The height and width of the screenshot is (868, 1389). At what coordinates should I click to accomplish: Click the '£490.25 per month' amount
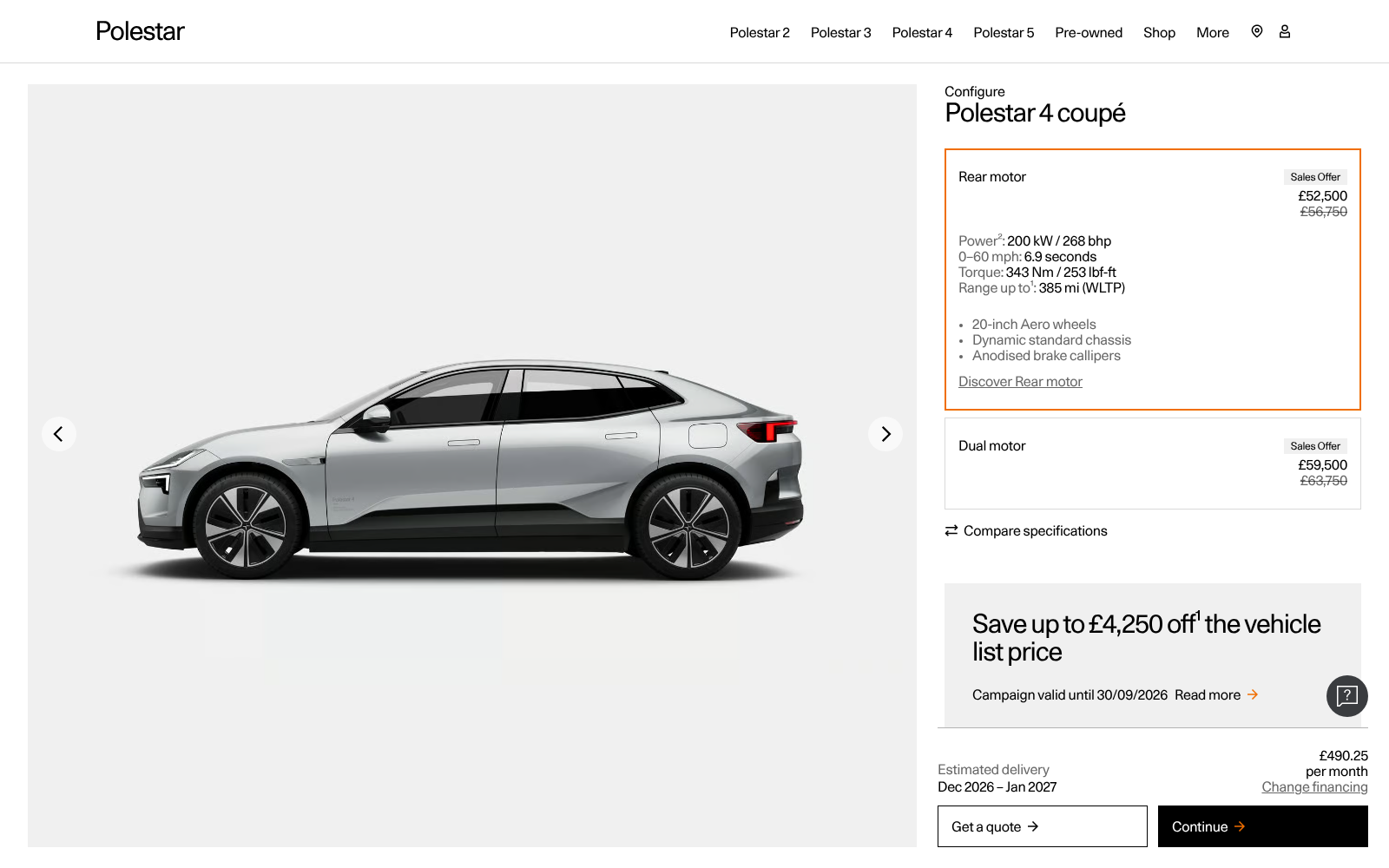(x=1337, y=764)
